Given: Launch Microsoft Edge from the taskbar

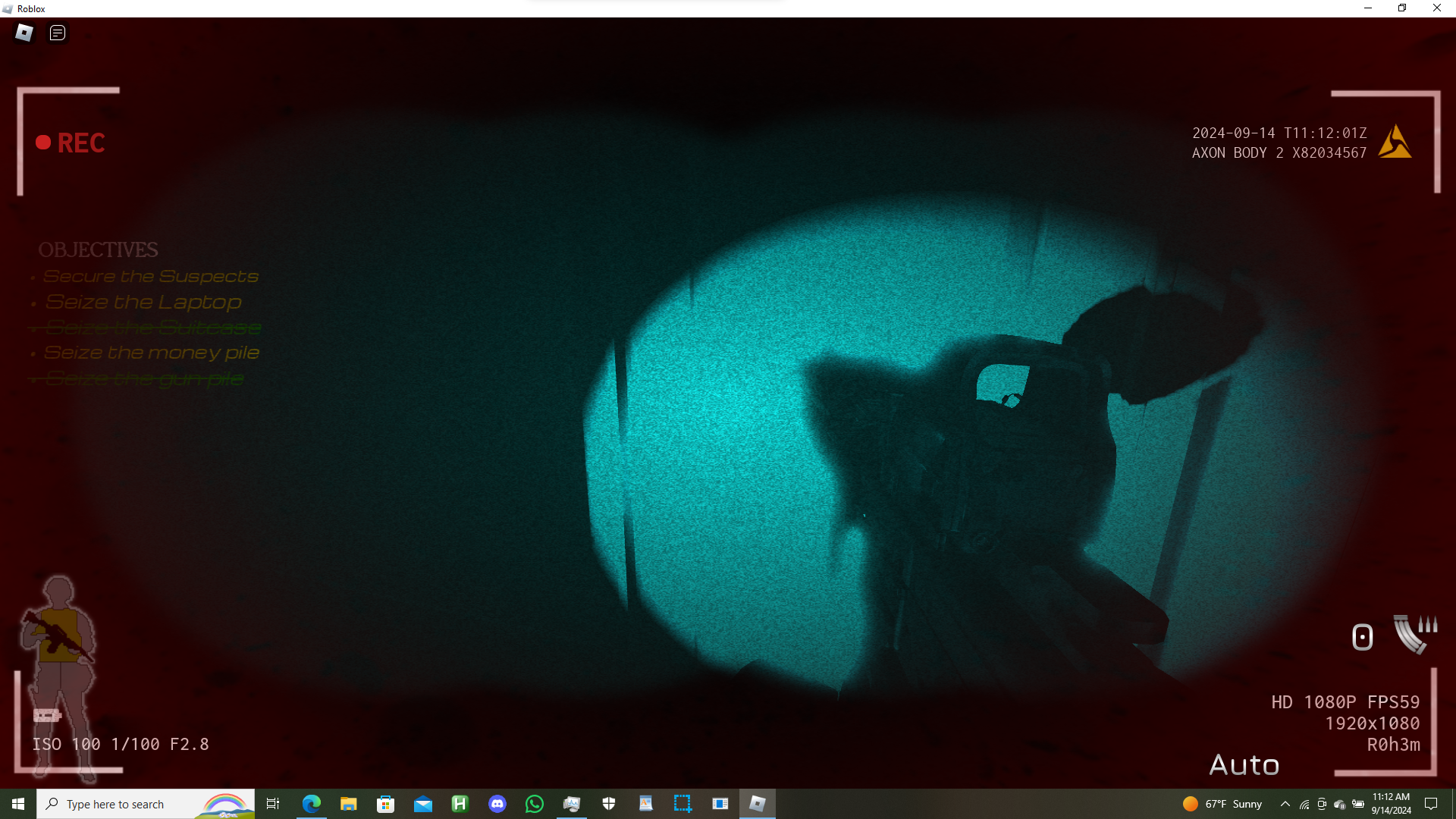Looking at the screenshot, I should point(312,804).
